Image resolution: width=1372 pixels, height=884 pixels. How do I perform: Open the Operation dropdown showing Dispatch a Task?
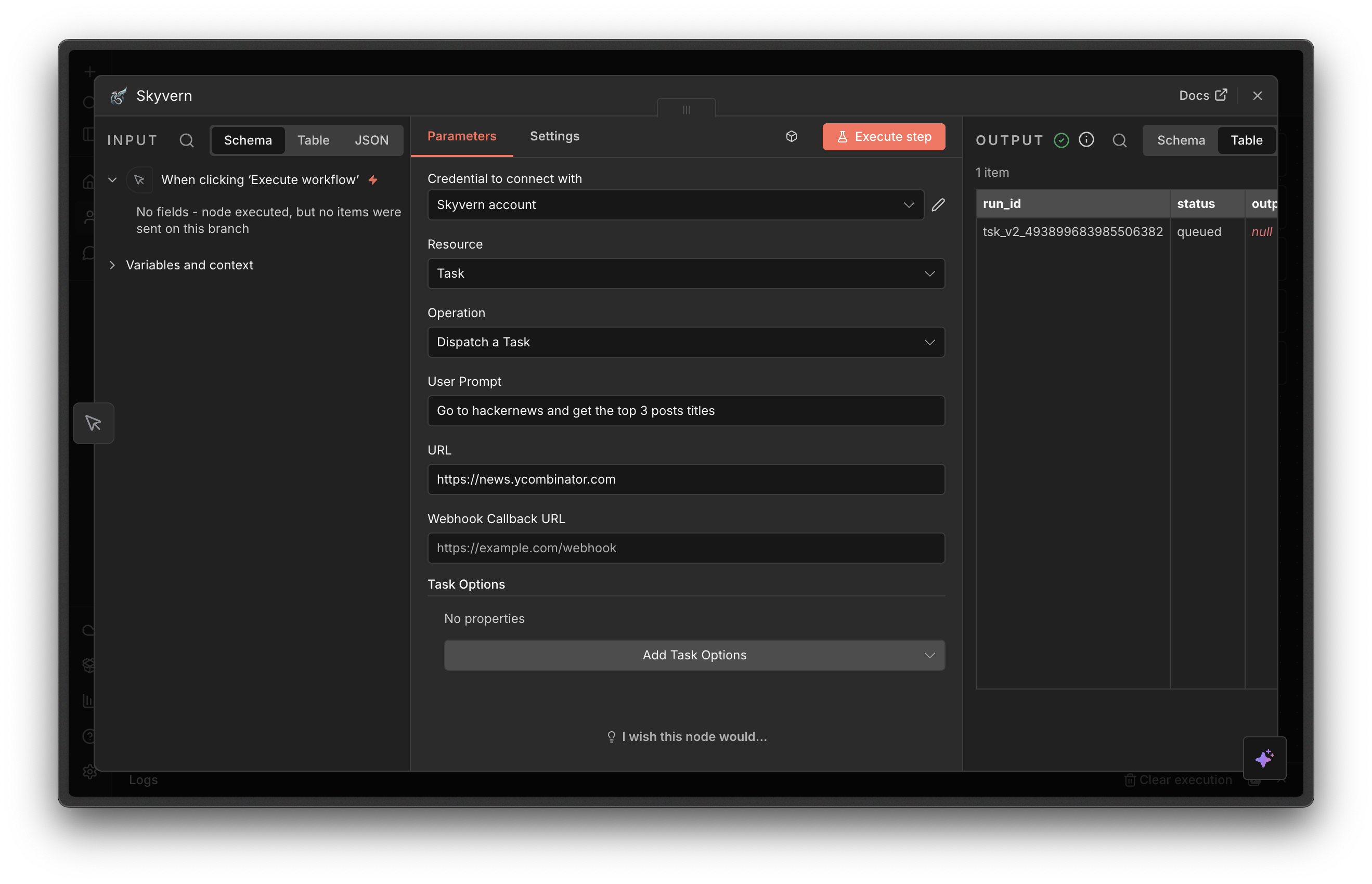(x=686, y=342)
